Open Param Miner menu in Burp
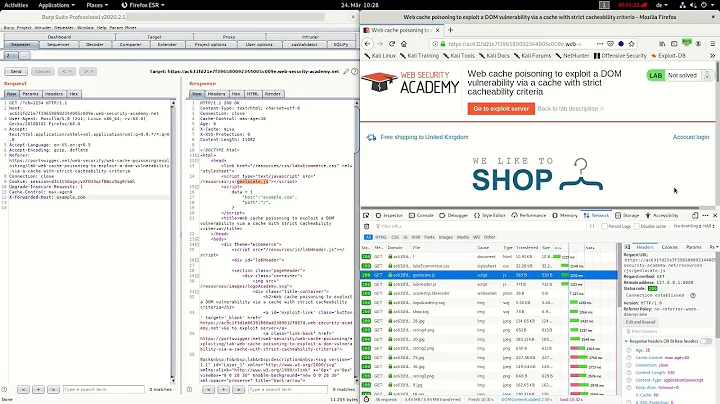Viewport: 720px width, 404px height. pos(123,28)
